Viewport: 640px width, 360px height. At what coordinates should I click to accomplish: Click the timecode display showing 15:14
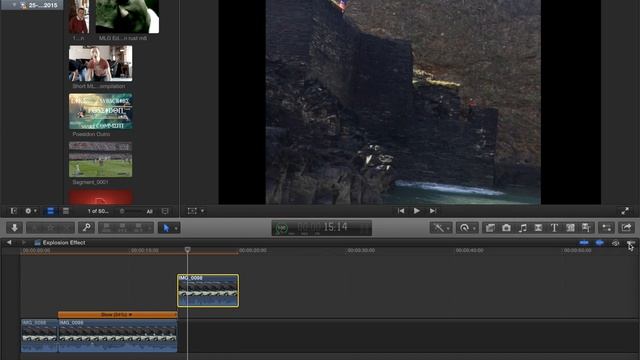[x=322, y=228]
